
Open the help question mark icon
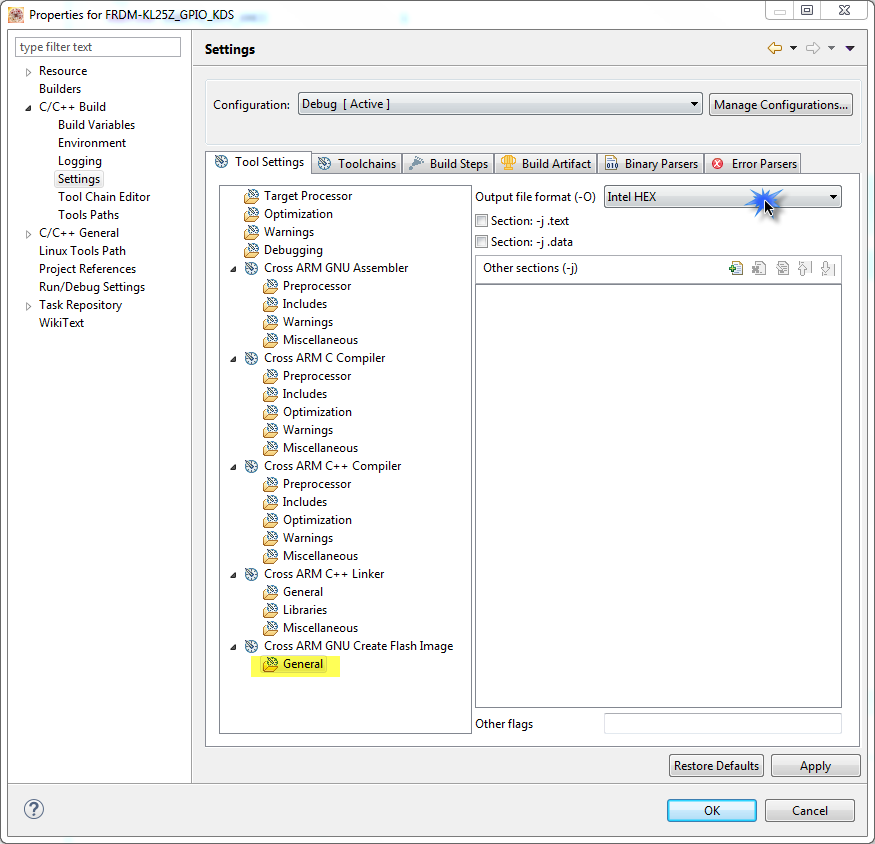[33, 809]
